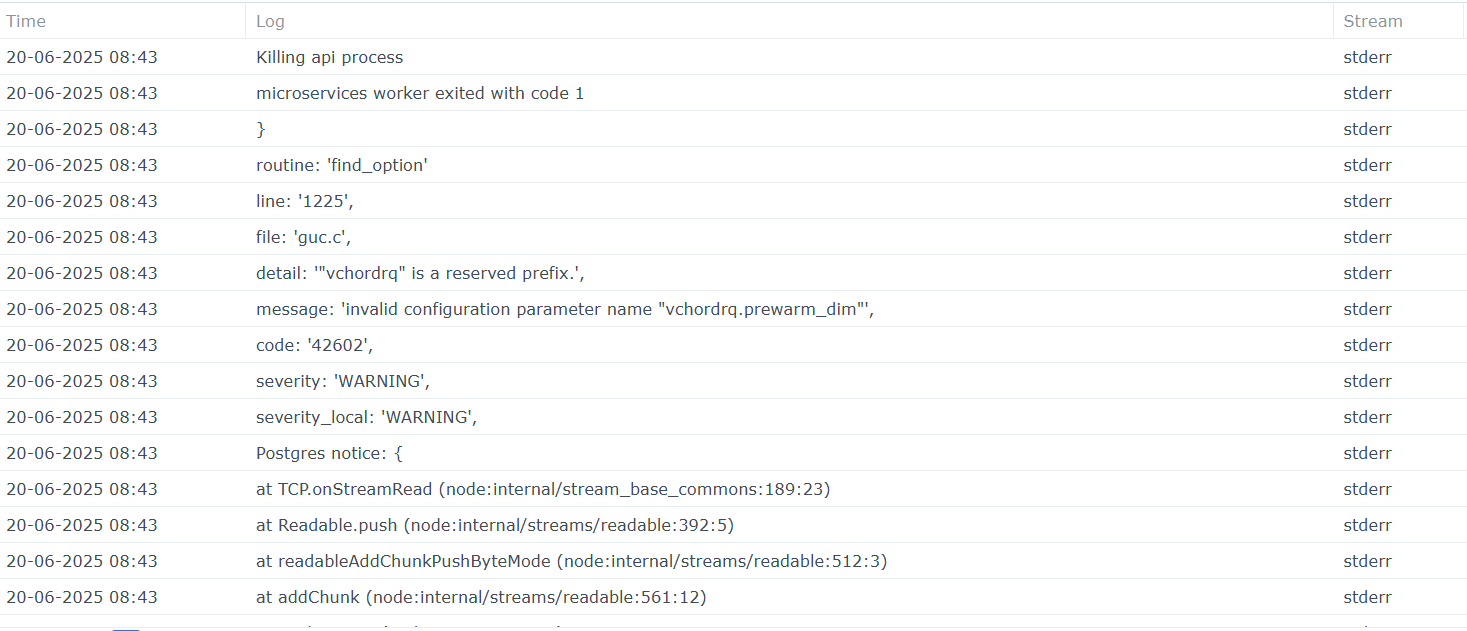Select the routine 'find_option' log line
The image size is (1467, 631).
pos(341,165)
